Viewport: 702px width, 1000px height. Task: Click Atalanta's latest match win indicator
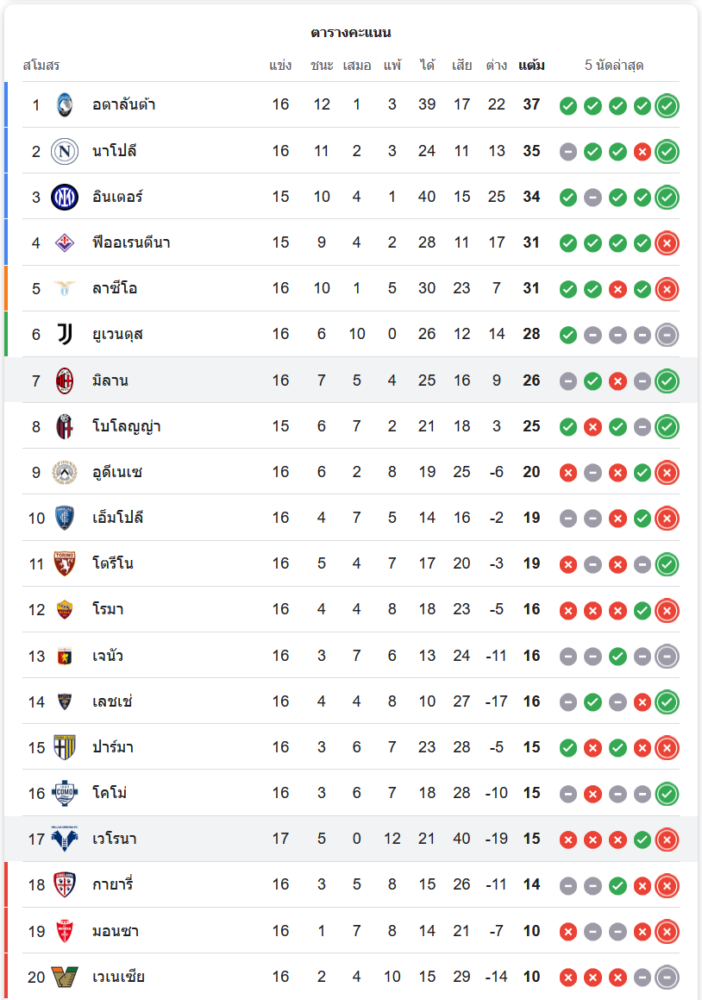coord(667,105)
